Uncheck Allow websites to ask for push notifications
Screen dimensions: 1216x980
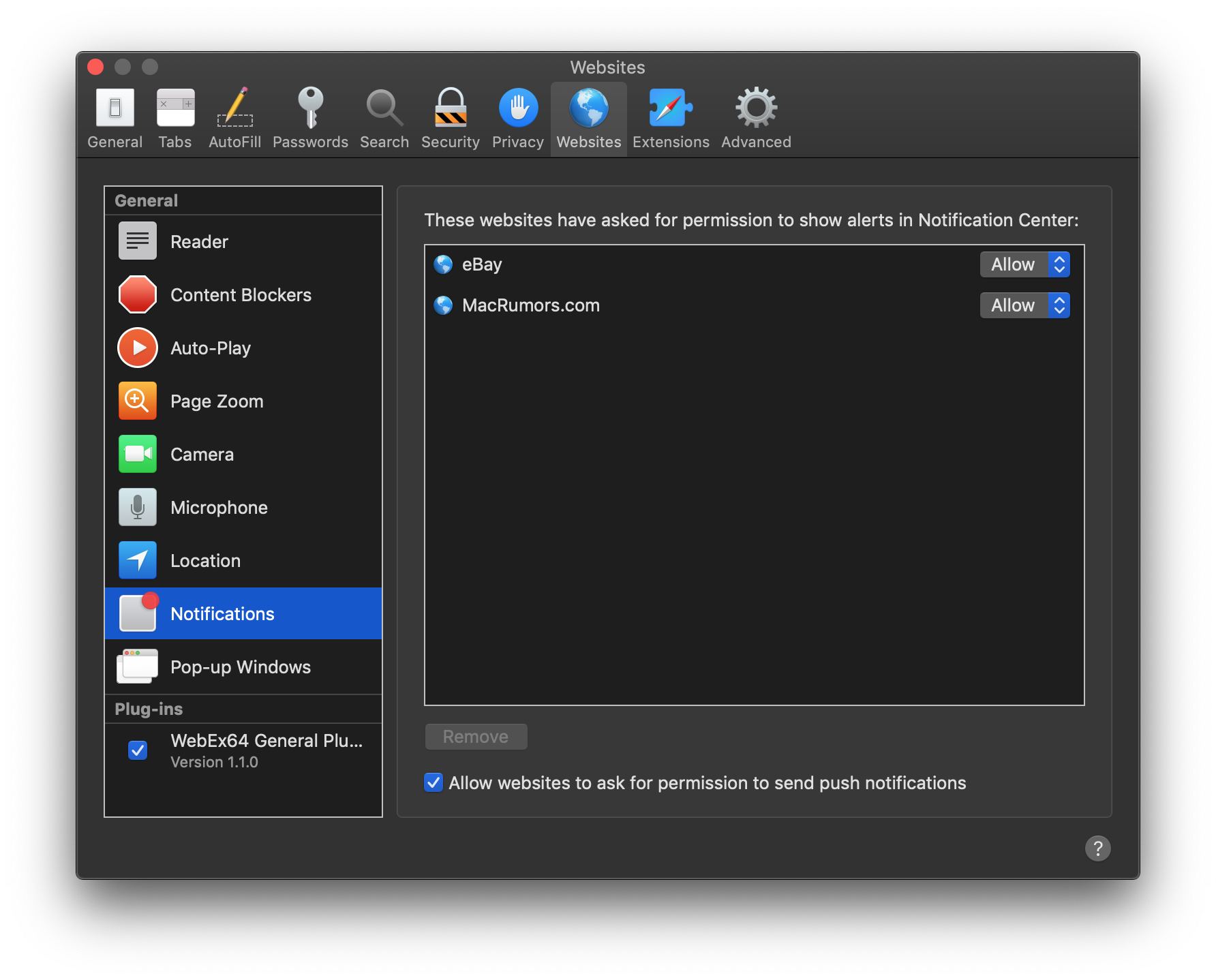click(x=434, y=782)
